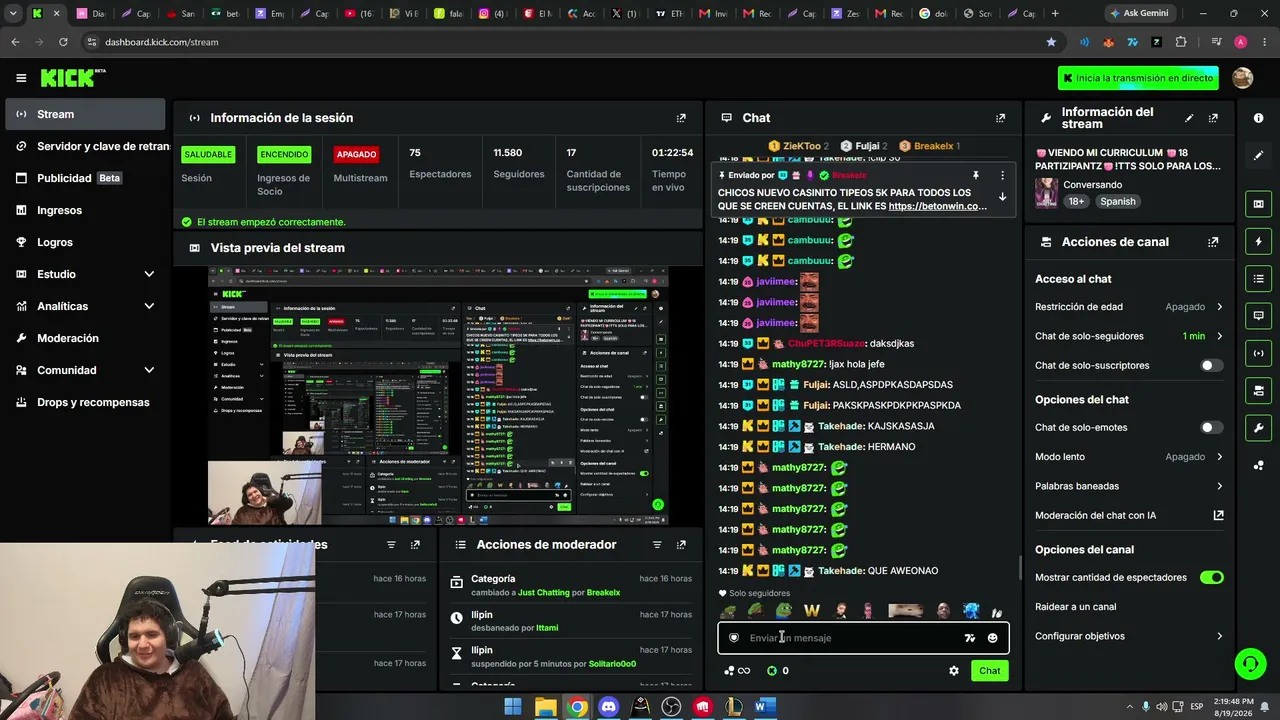1280x720 pixels.
Task: Disable Mostrar cantidad de espectadores
Action: coord(1211,578)
